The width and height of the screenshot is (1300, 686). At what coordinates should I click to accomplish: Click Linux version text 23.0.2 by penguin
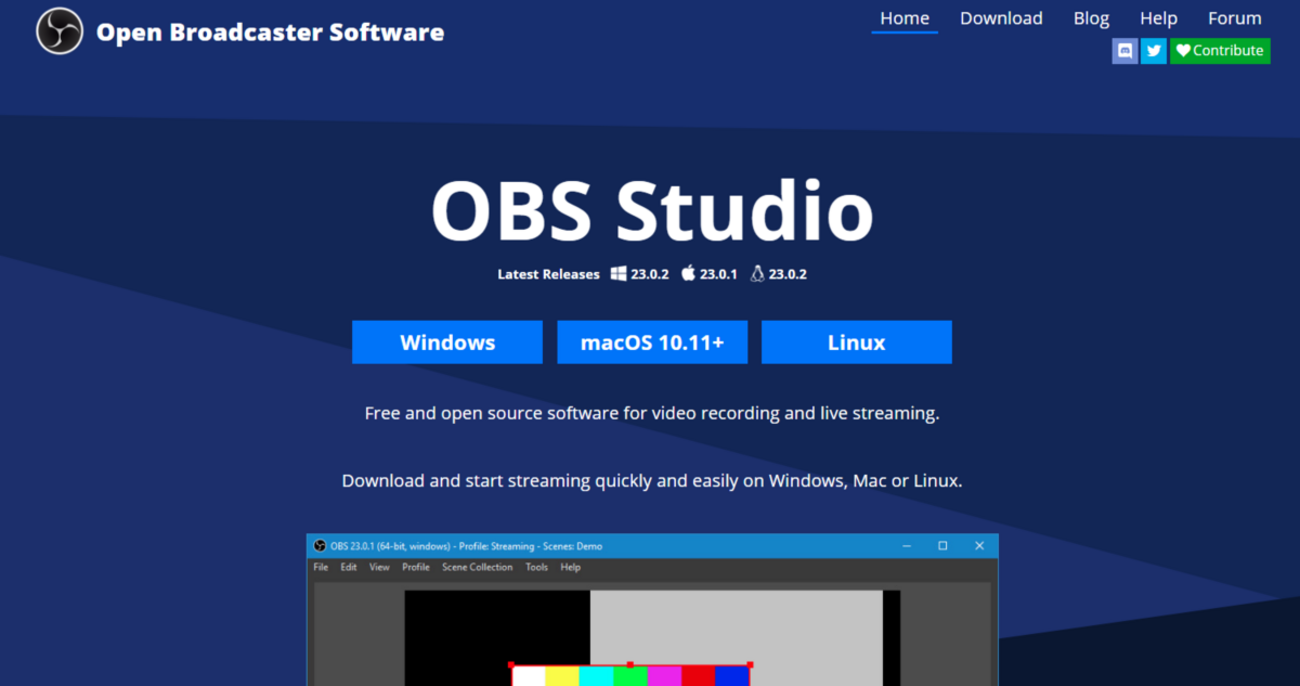click(x=787, y=274)
